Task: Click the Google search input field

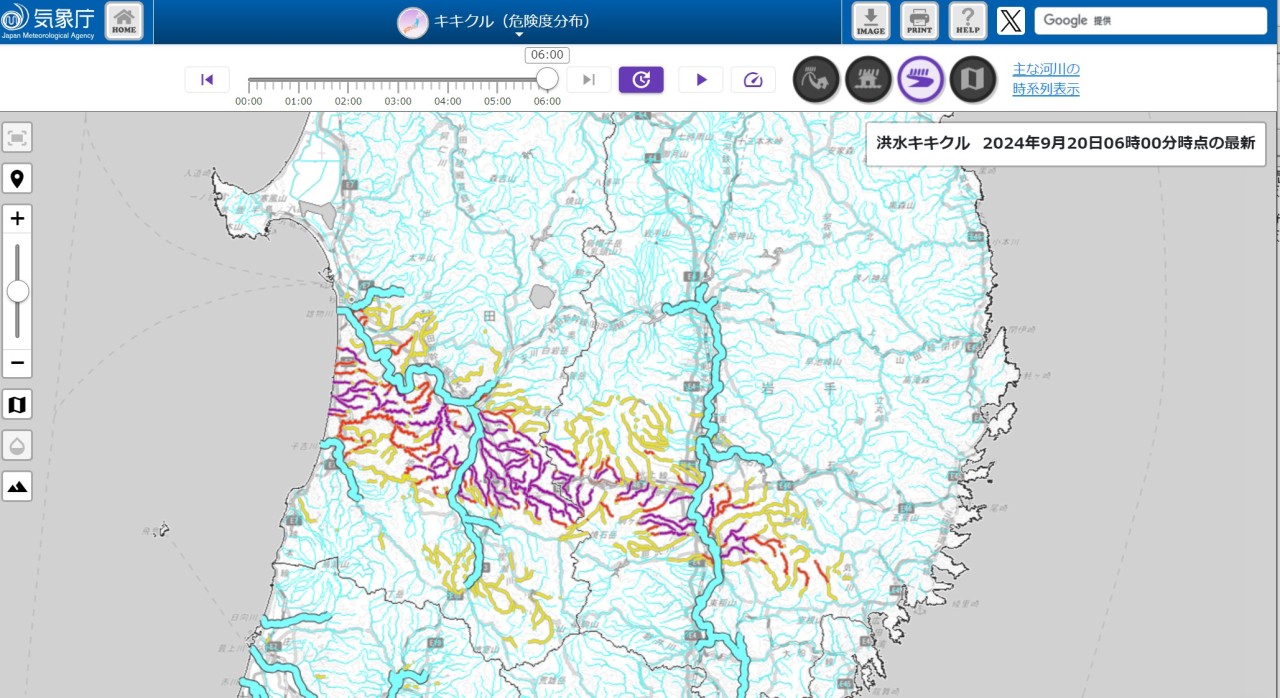Action: (1150, 21)
